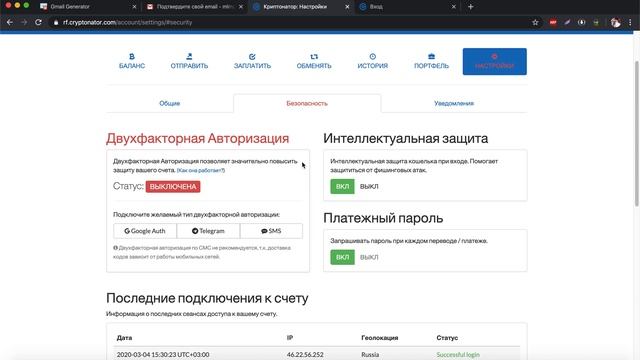Viewport: 640px width, 360px height.
Task: Open the Баланс section
Action: [x=132, y=61]
